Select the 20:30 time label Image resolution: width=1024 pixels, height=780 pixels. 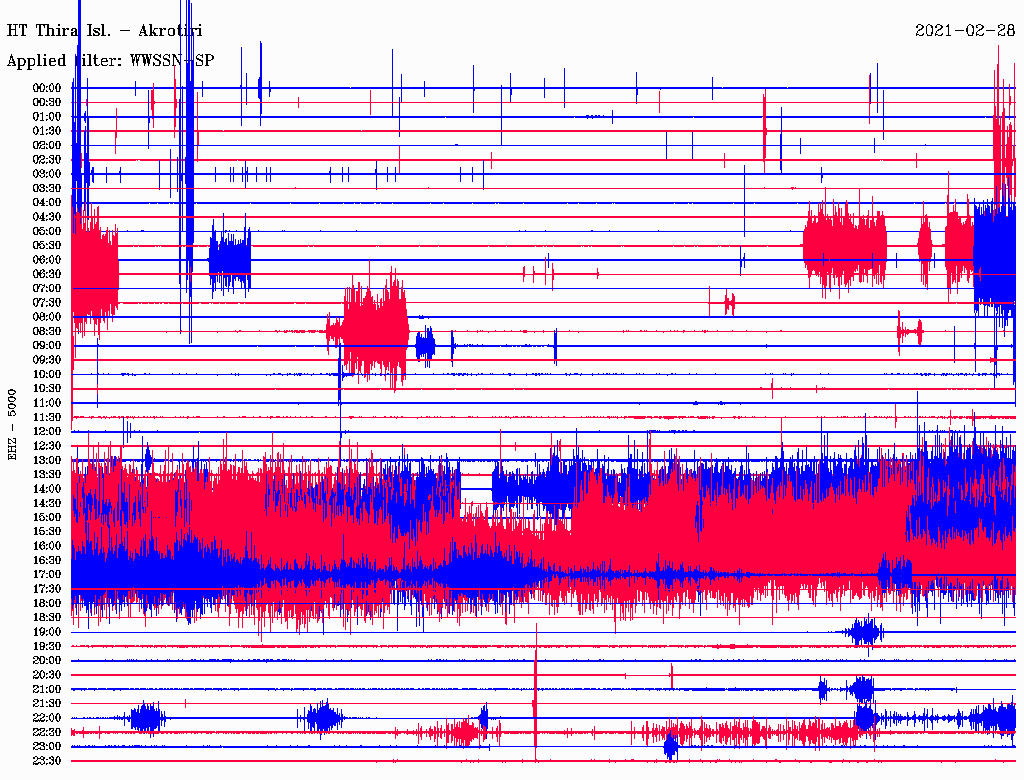(x=47, y=675)
